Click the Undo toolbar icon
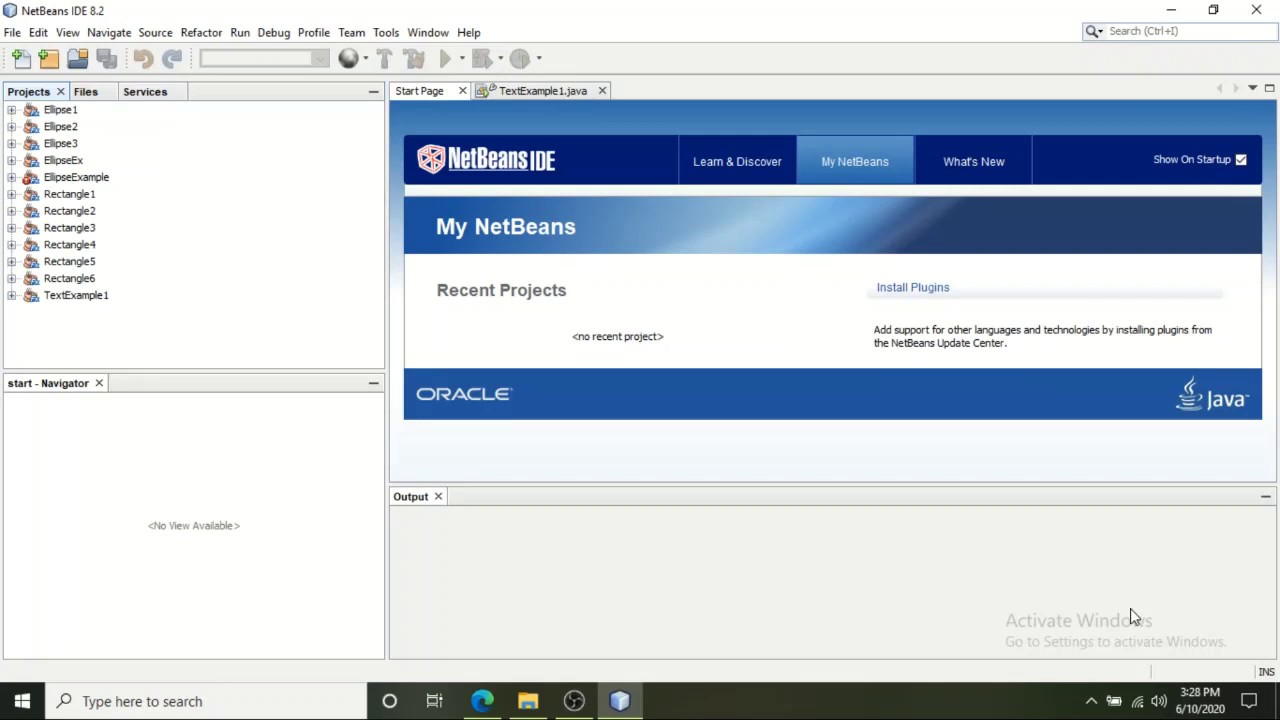The height and width of the screenshot is (720, 1280). (143, 59)
